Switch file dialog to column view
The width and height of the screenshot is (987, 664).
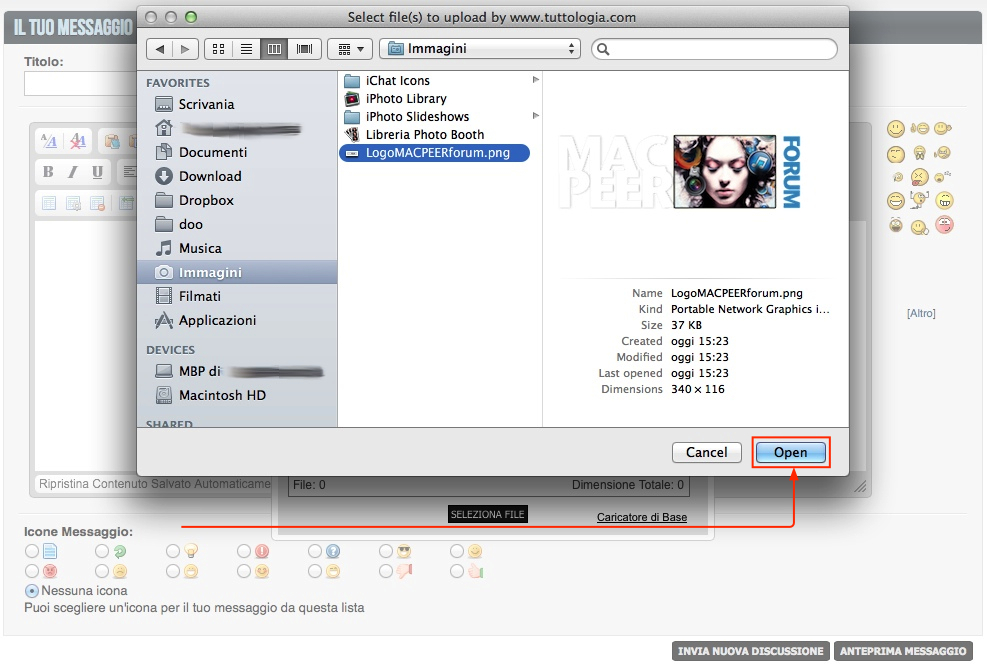pos(274,49)
